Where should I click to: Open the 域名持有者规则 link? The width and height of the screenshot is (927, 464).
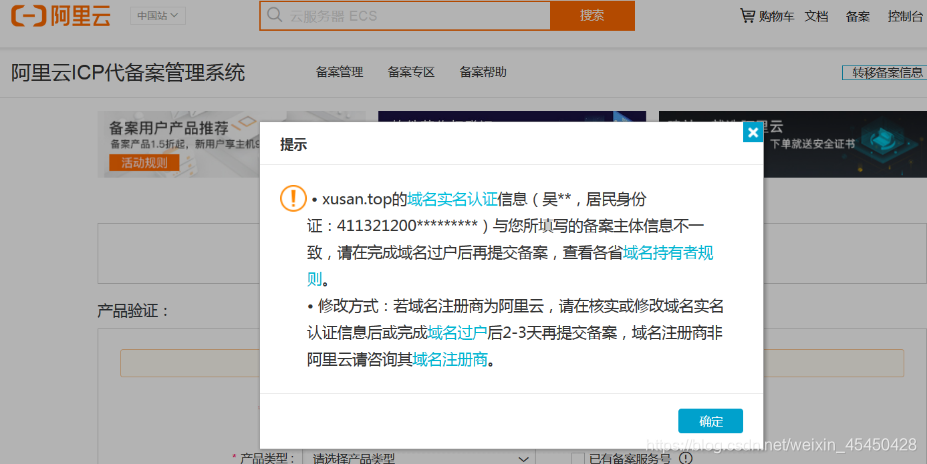[668, 253]
